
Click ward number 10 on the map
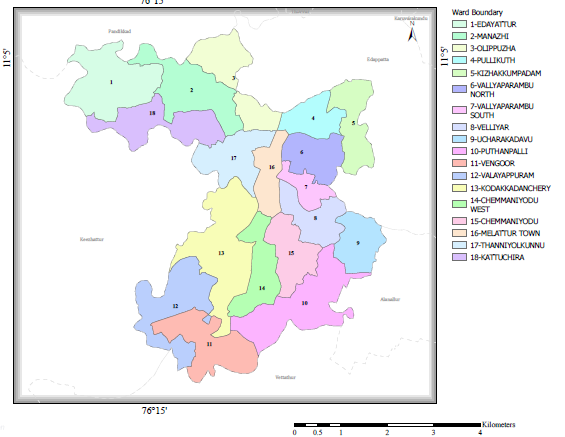pyautogui.click(x=304, y=303)
